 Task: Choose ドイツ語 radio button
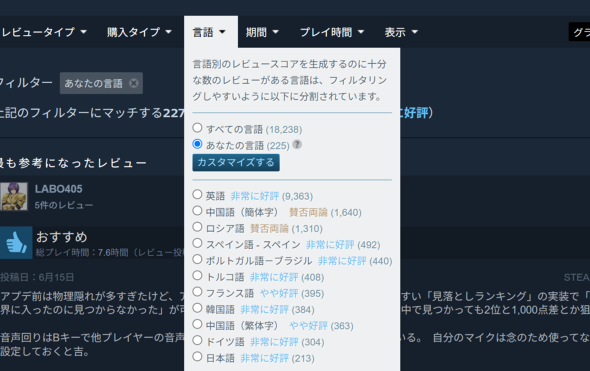(197, 340)
